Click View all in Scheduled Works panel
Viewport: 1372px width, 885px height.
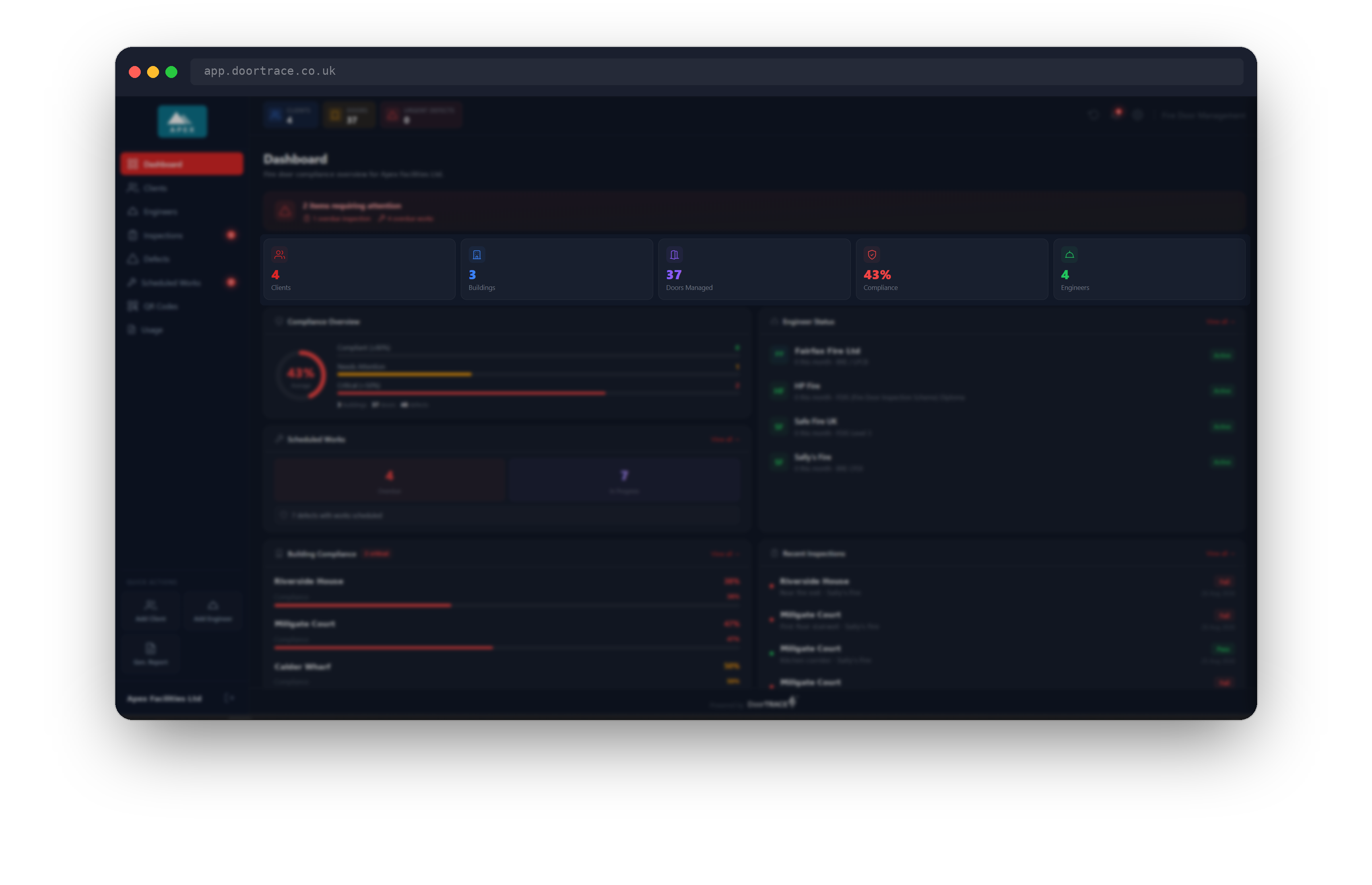coord(725,440)
